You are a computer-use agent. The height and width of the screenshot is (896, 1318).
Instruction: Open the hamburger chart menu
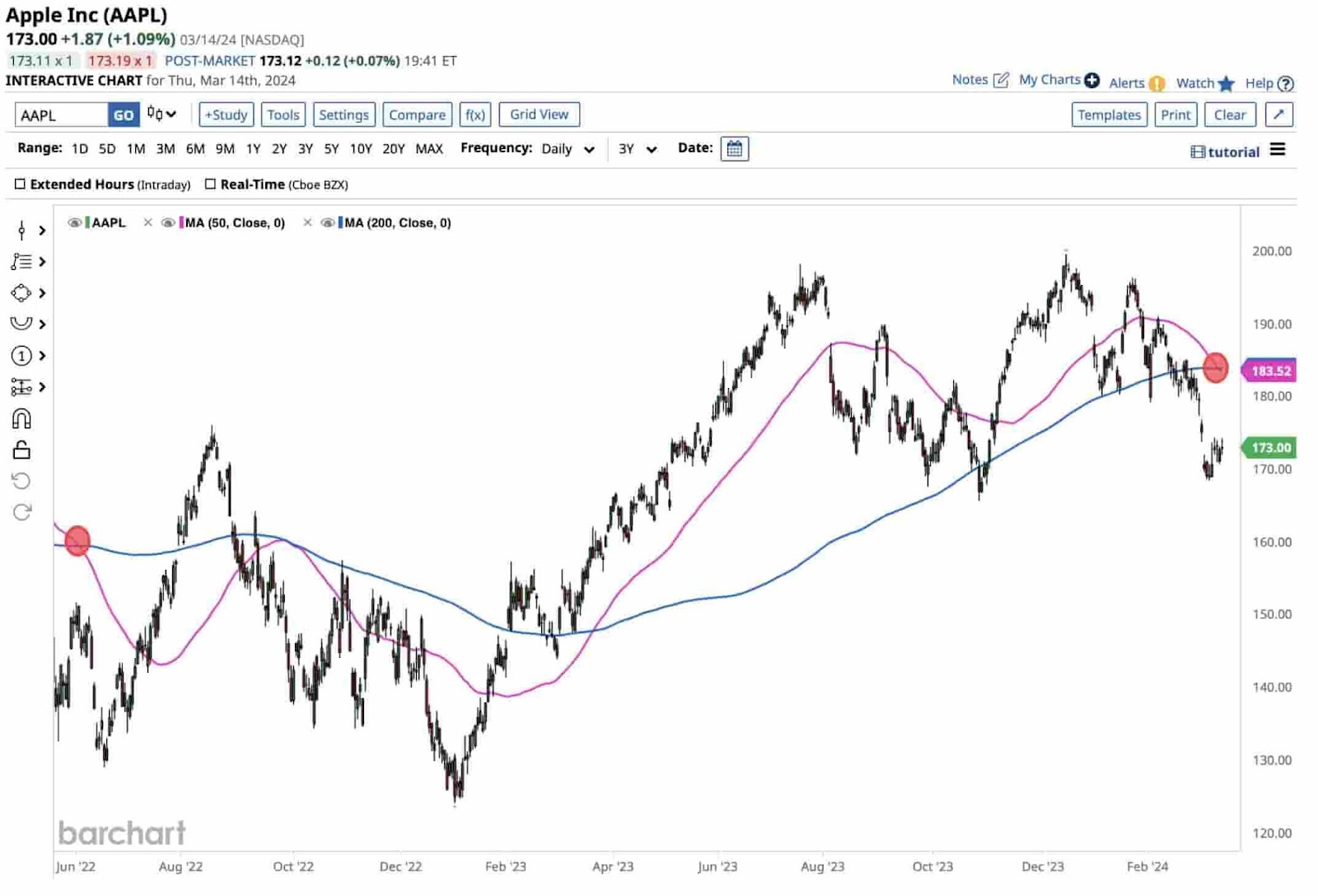tap(1278, 150)
